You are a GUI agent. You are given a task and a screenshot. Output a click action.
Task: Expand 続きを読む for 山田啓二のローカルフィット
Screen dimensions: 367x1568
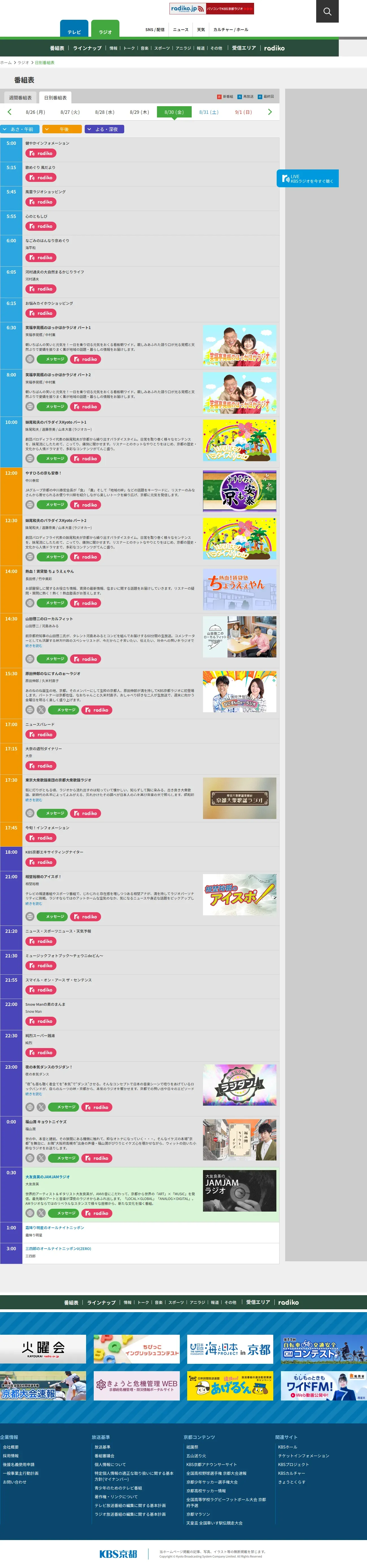(34, 646)
